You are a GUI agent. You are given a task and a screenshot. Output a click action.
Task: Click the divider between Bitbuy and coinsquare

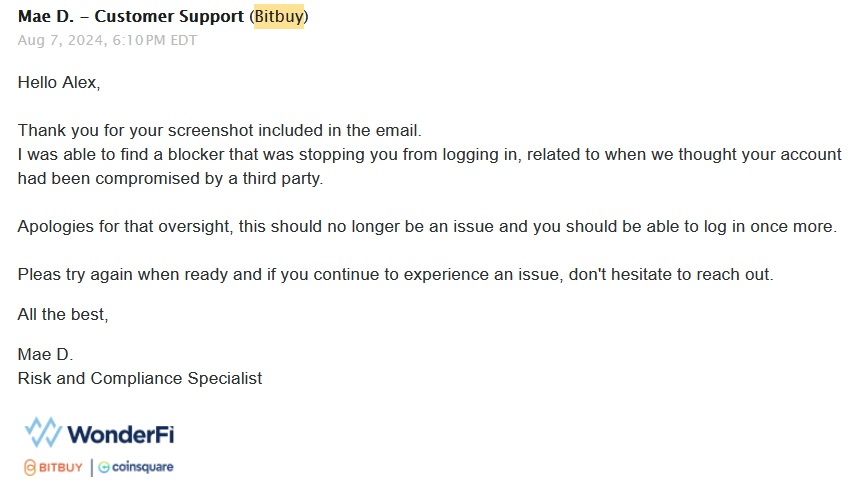point(91,468)
